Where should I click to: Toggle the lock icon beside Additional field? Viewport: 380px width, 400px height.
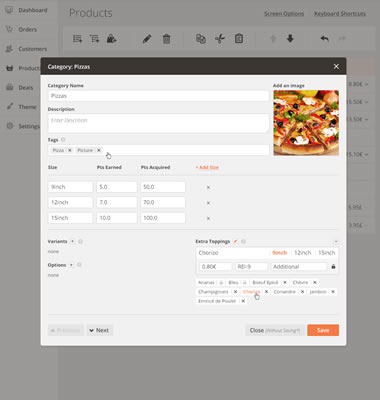(x=333, y=267)
